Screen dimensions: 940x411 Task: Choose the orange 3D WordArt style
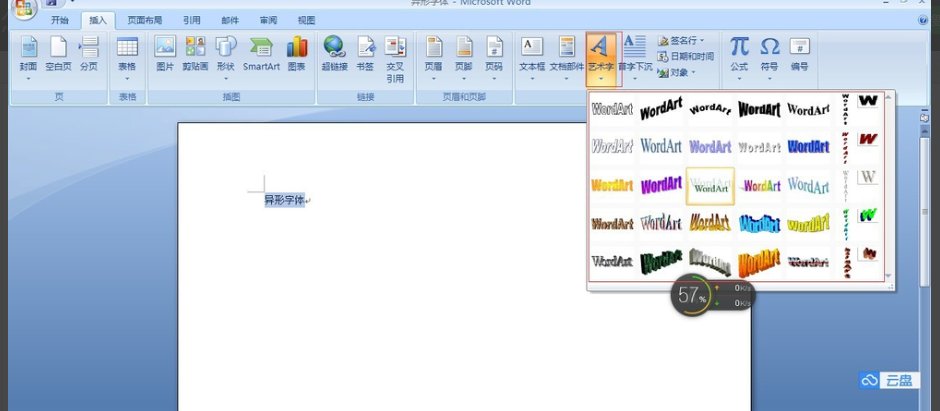pyautogui.click(x=760, y=262)
